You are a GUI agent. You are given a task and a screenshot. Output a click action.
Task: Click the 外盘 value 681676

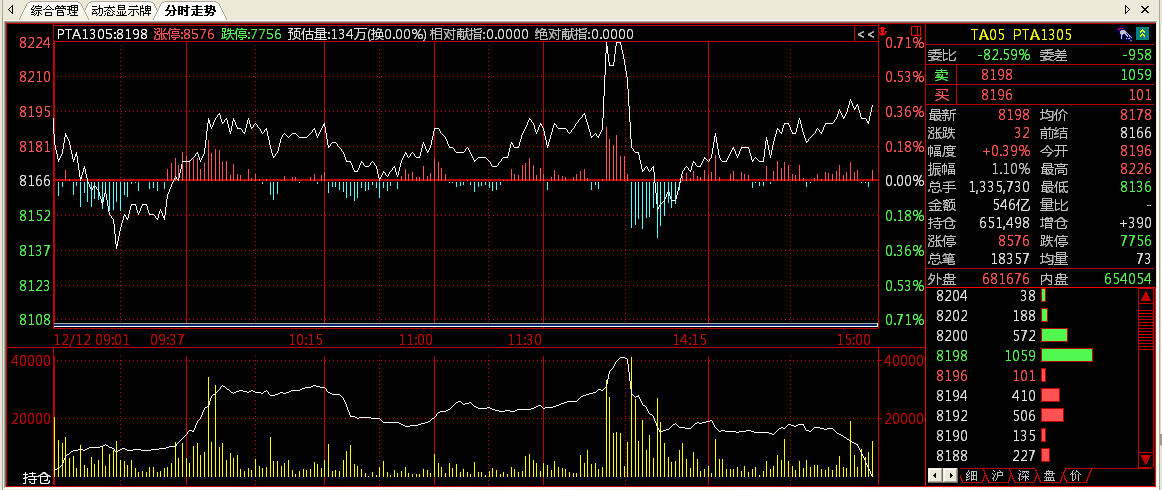[1006, 279]
